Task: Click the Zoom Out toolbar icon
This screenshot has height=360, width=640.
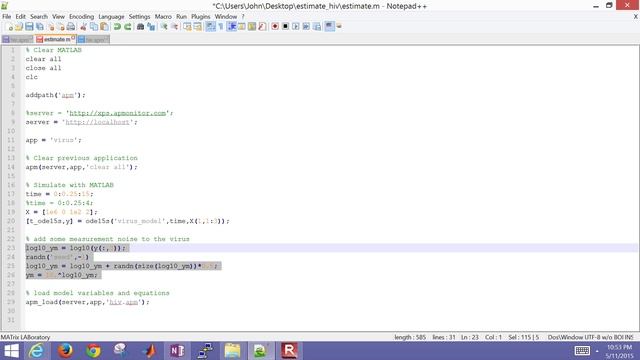Action: (x=174, y=27)
